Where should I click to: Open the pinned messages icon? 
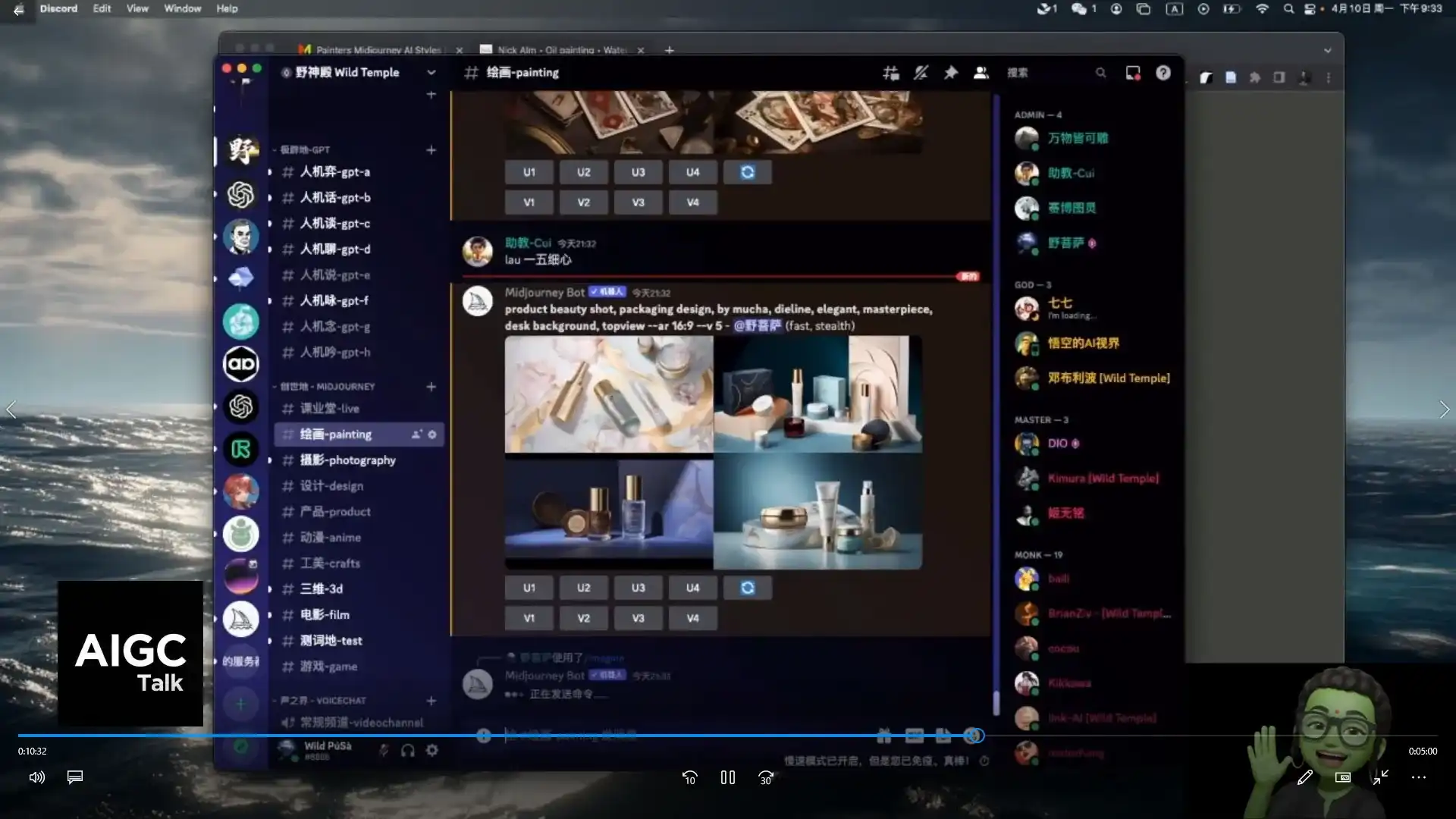(x=951, y=73)
